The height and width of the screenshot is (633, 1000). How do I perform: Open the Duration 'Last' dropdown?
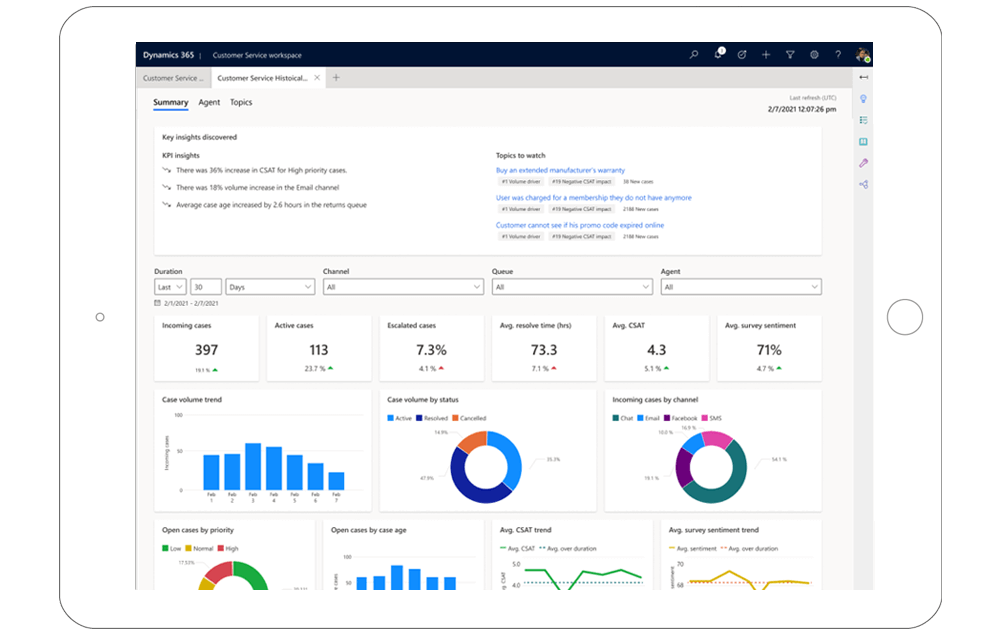170,287
